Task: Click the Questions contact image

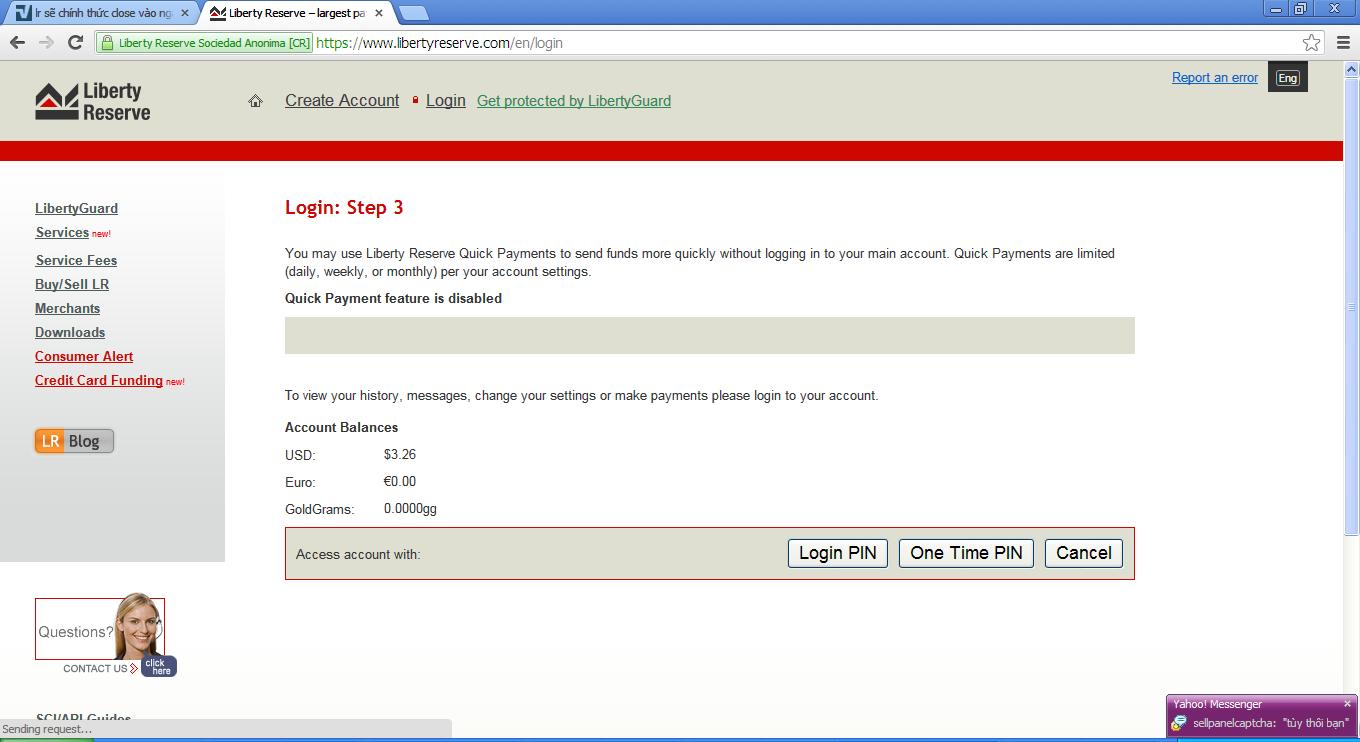Action: [x=99, y=629]
